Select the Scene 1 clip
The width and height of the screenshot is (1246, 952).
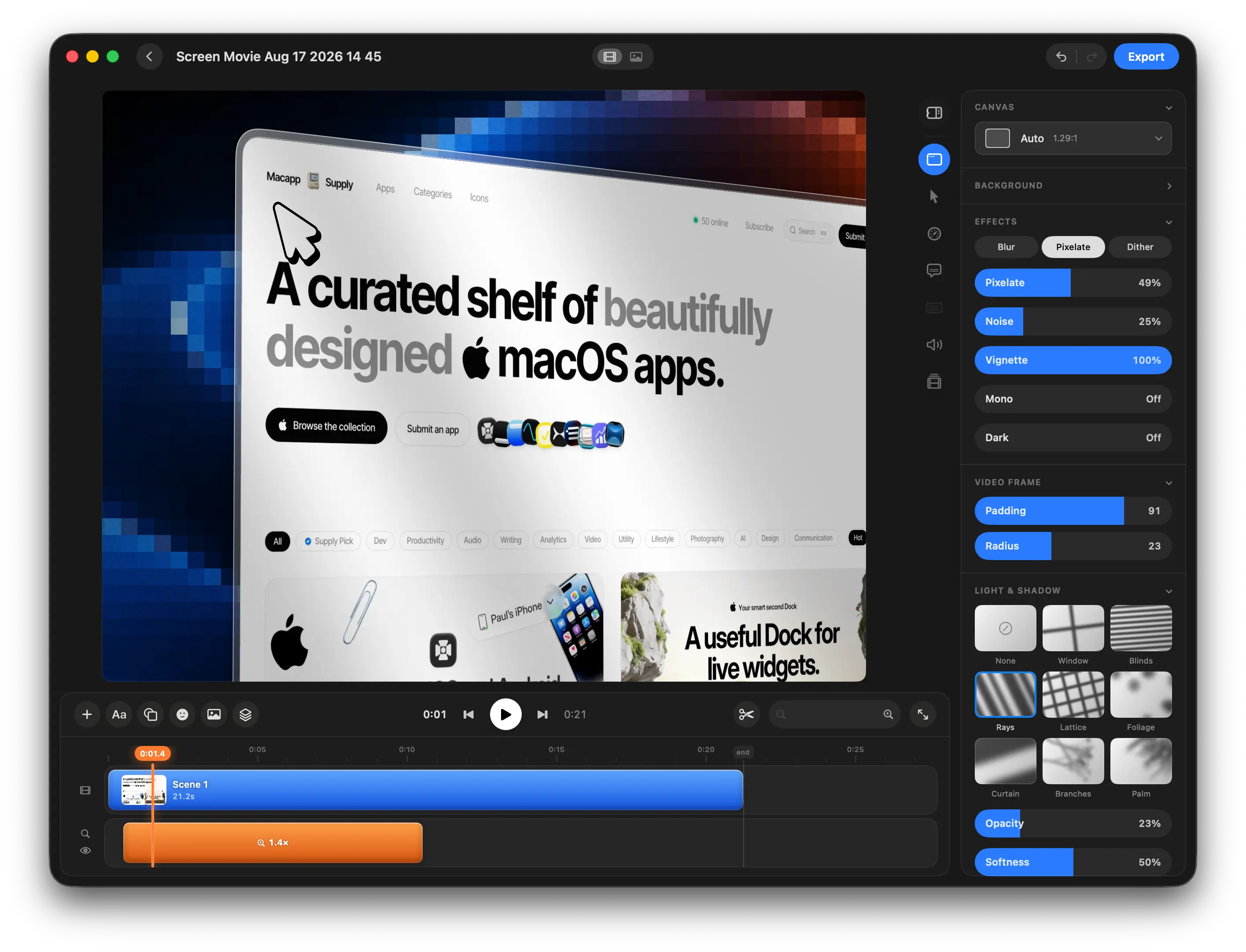coord(425,790)
